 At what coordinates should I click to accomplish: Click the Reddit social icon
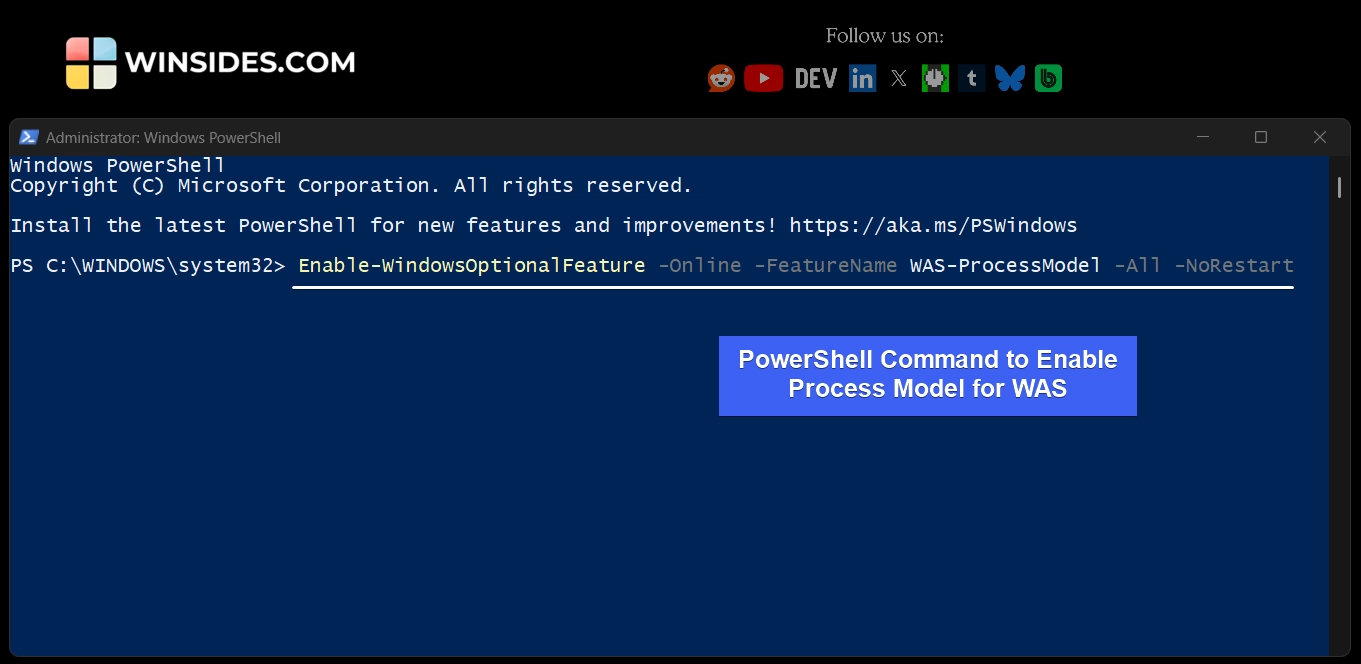pos(719,77)
